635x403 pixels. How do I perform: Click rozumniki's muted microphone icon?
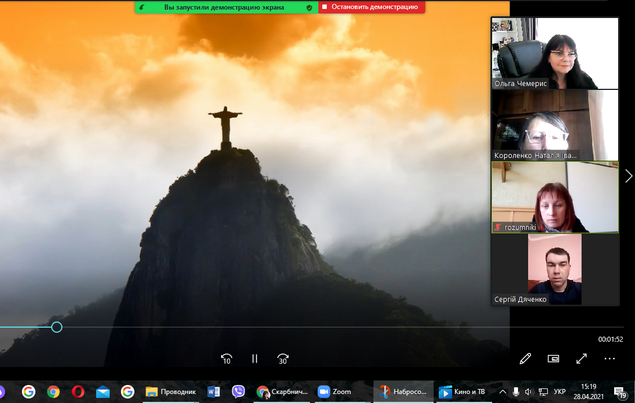tap(498, 227)
